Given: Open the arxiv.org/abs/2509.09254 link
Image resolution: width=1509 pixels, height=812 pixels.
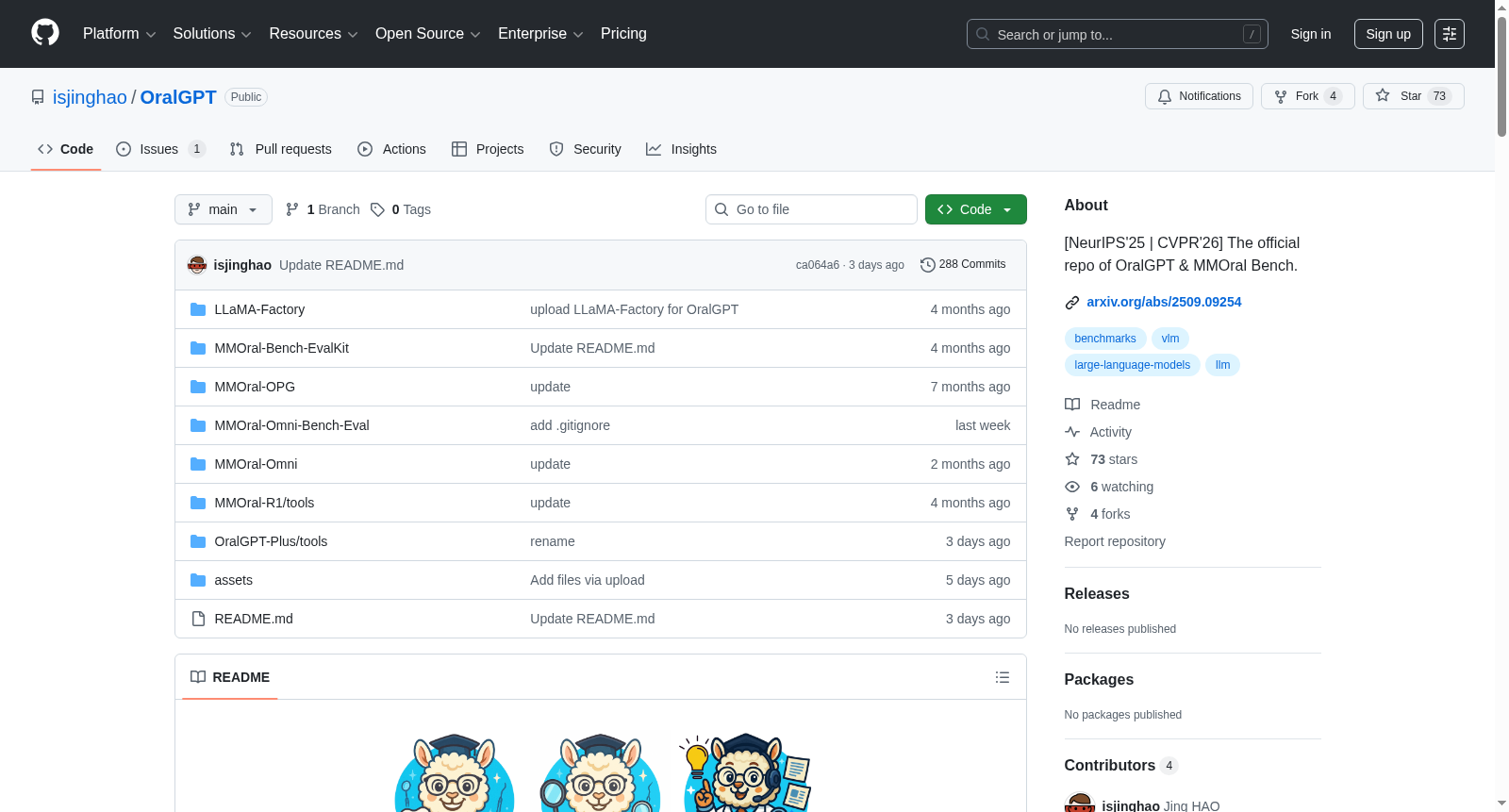Looking at the screenshot, I should tap(1164, 302).
